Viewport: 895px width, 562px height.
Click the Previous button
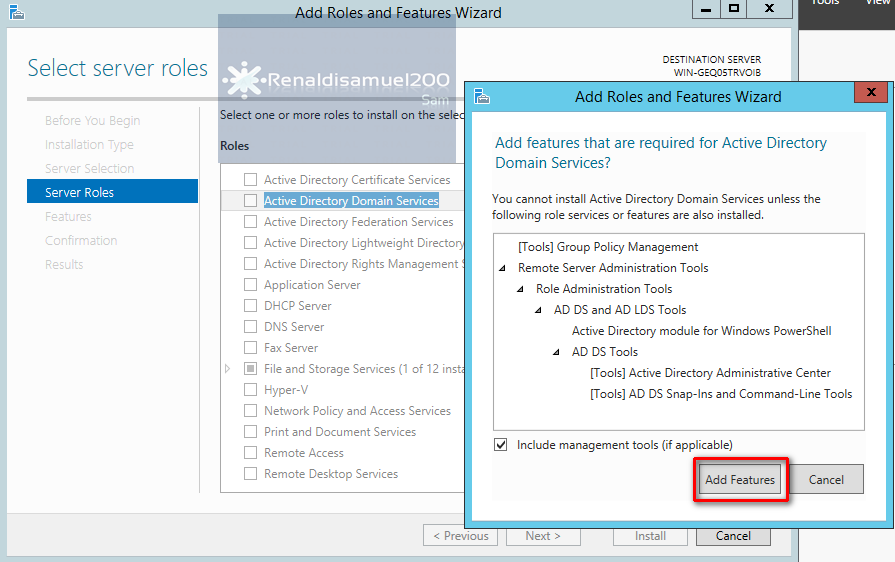pyautogui.click(x=461, y=536)
